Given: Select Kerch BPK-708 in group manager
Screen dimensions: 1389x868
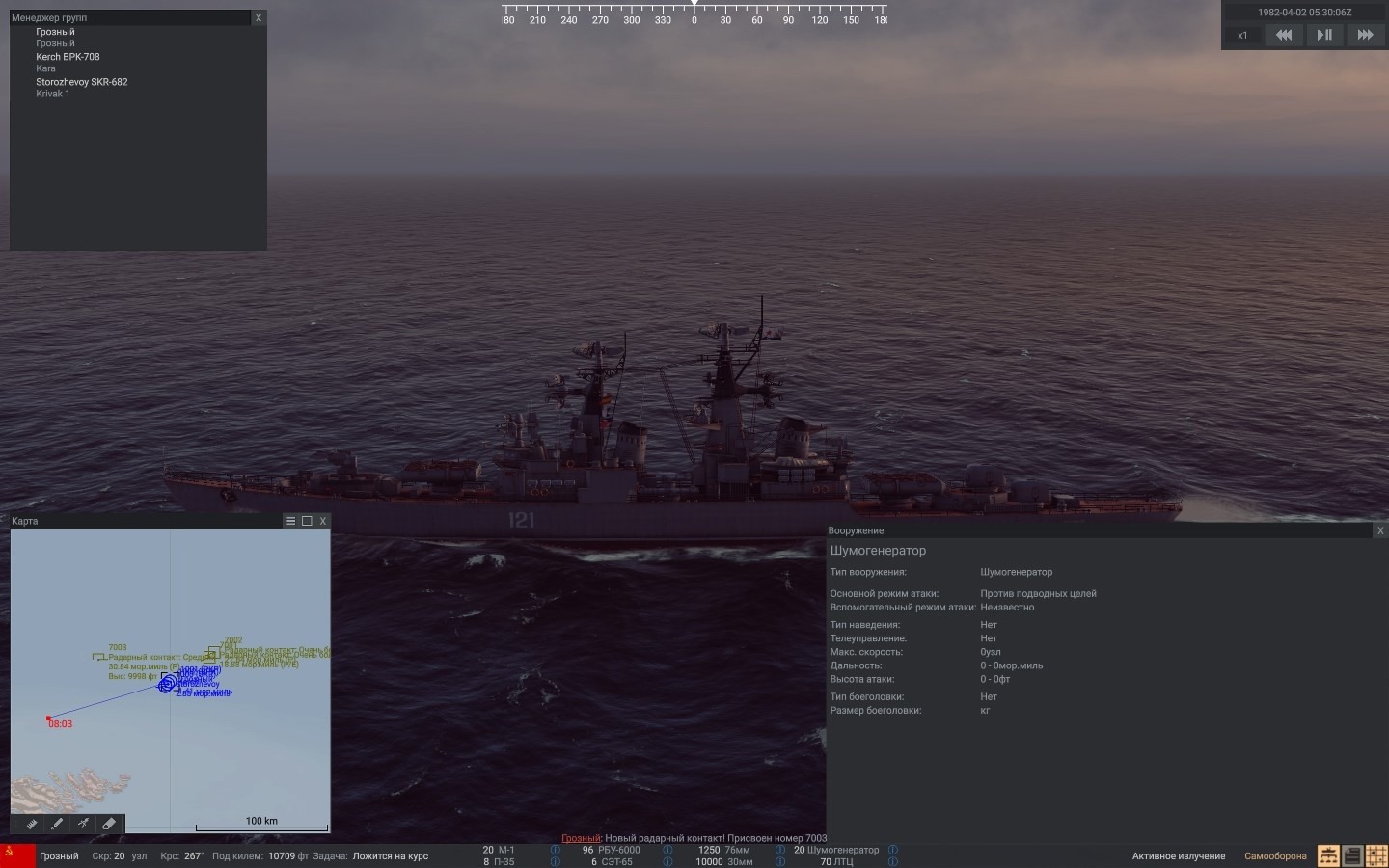Looking at the screenshot, I should 68,57.
